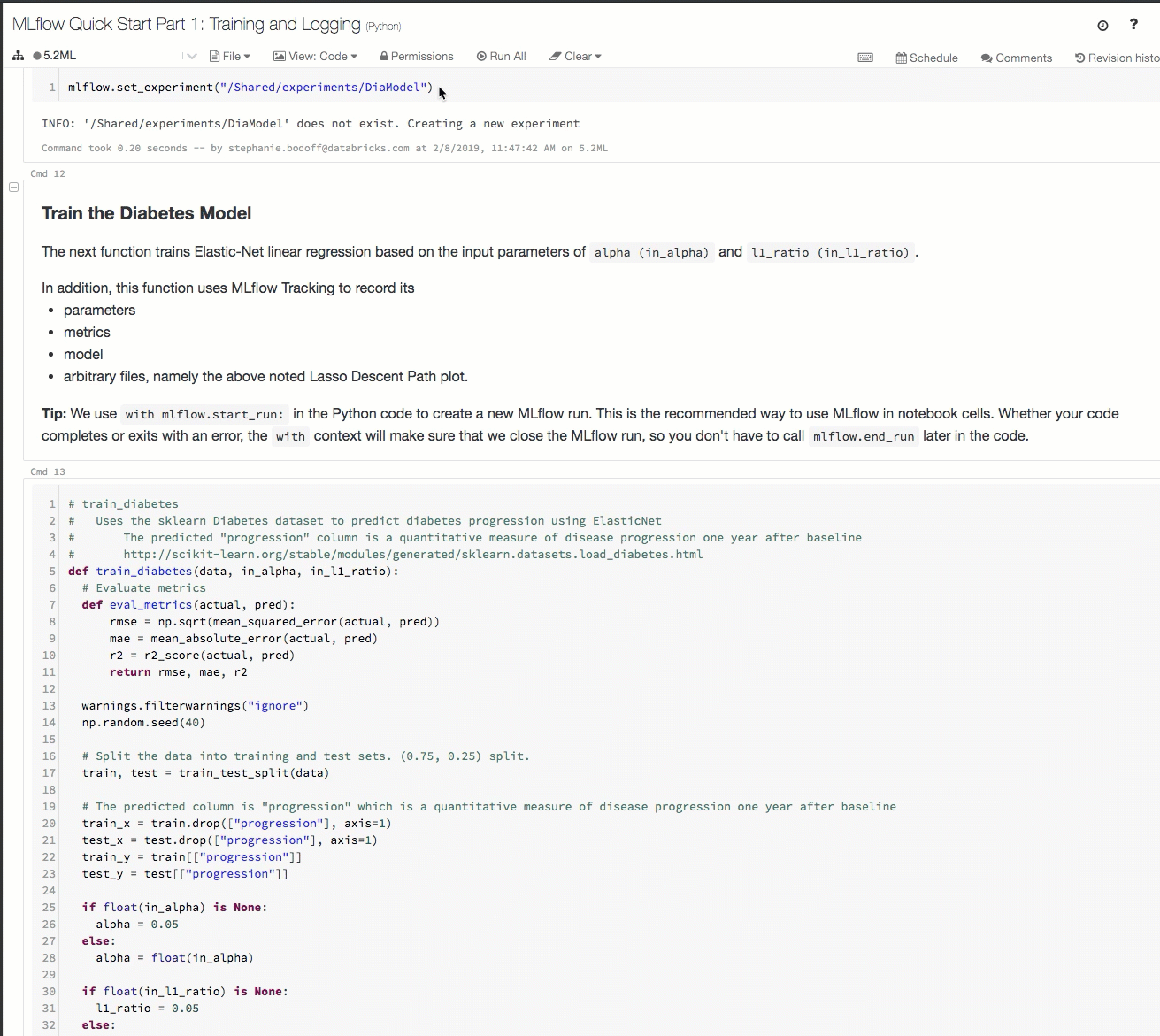Screen dimensions: 1160x1036
Task: Open the File menu
Action: pos(230,57)
